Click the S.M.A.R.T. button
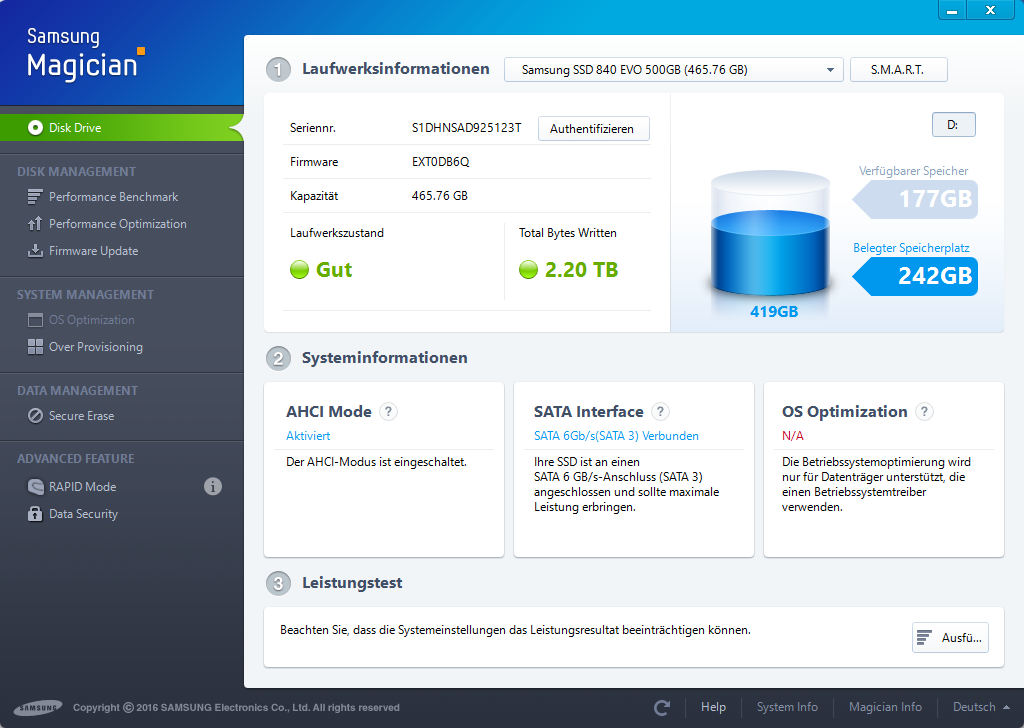This screenshot has width=1024, height=728. click(899, 70)
